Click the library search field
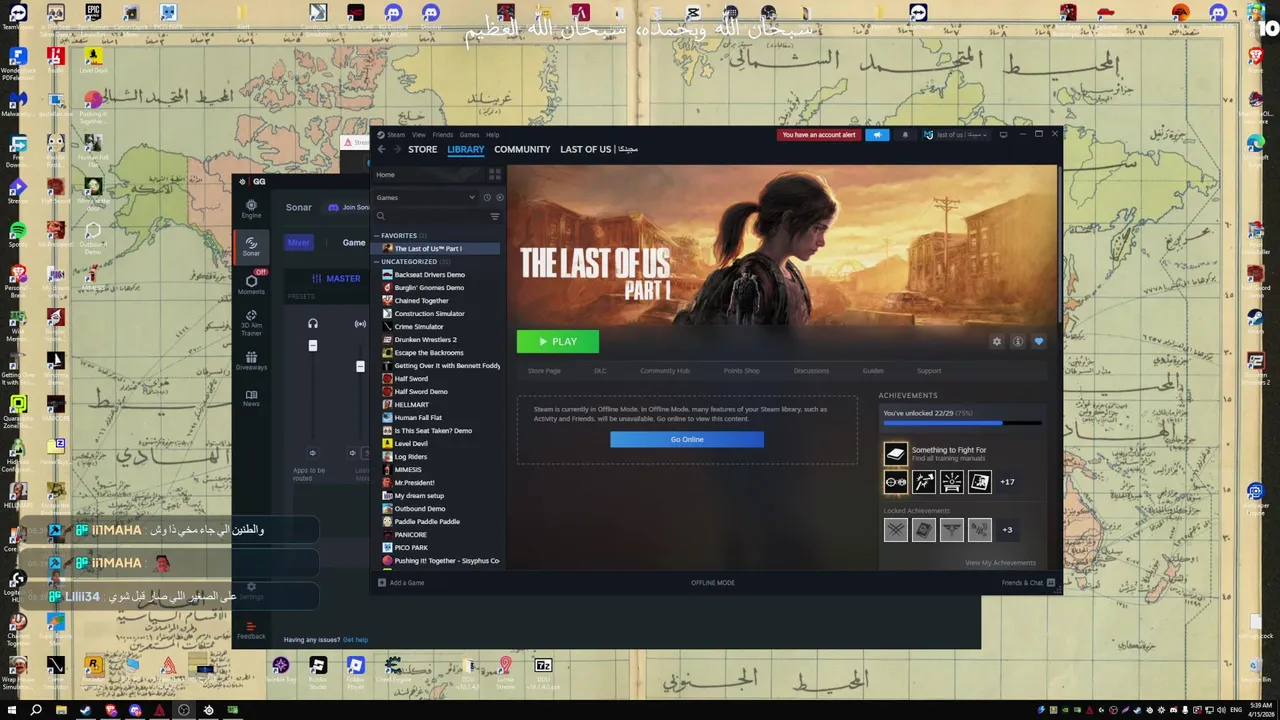Viewport: 1280px width, 720px height. point(431,216)
